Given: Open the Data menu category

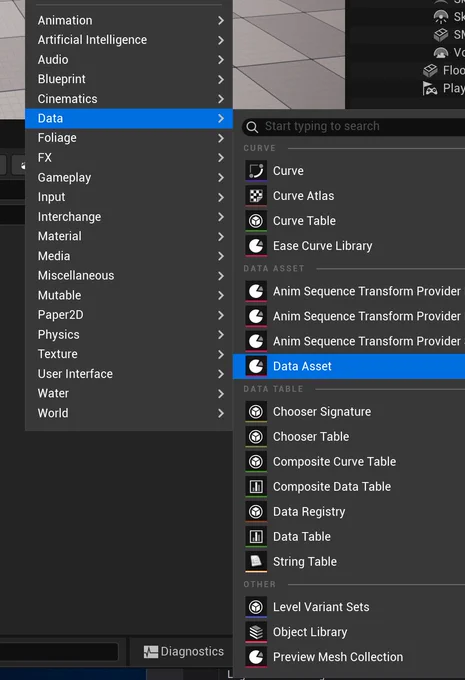Looking at the screenshot, I should pos(129,118).
